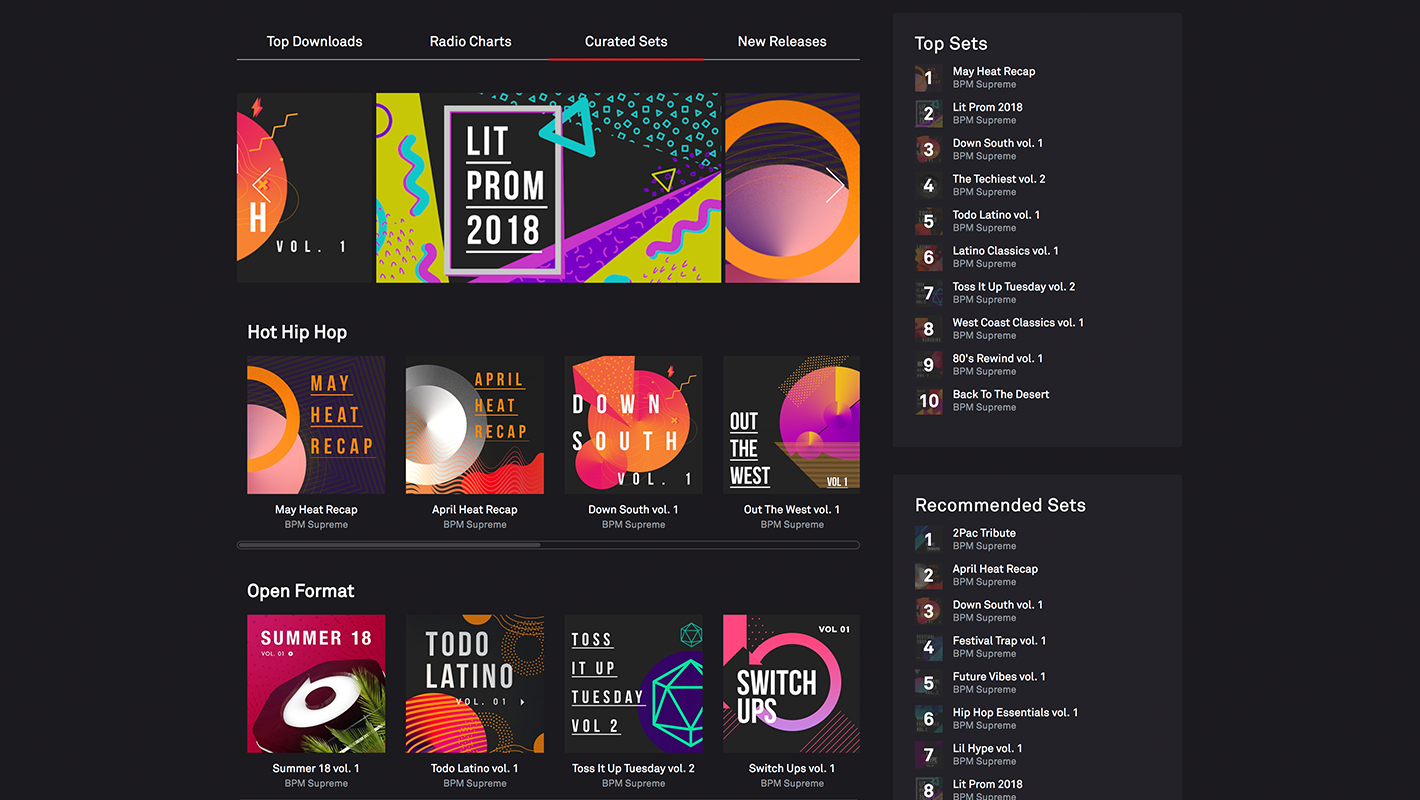Click the Todo Latino vol. 1 cover

[475, 684]
